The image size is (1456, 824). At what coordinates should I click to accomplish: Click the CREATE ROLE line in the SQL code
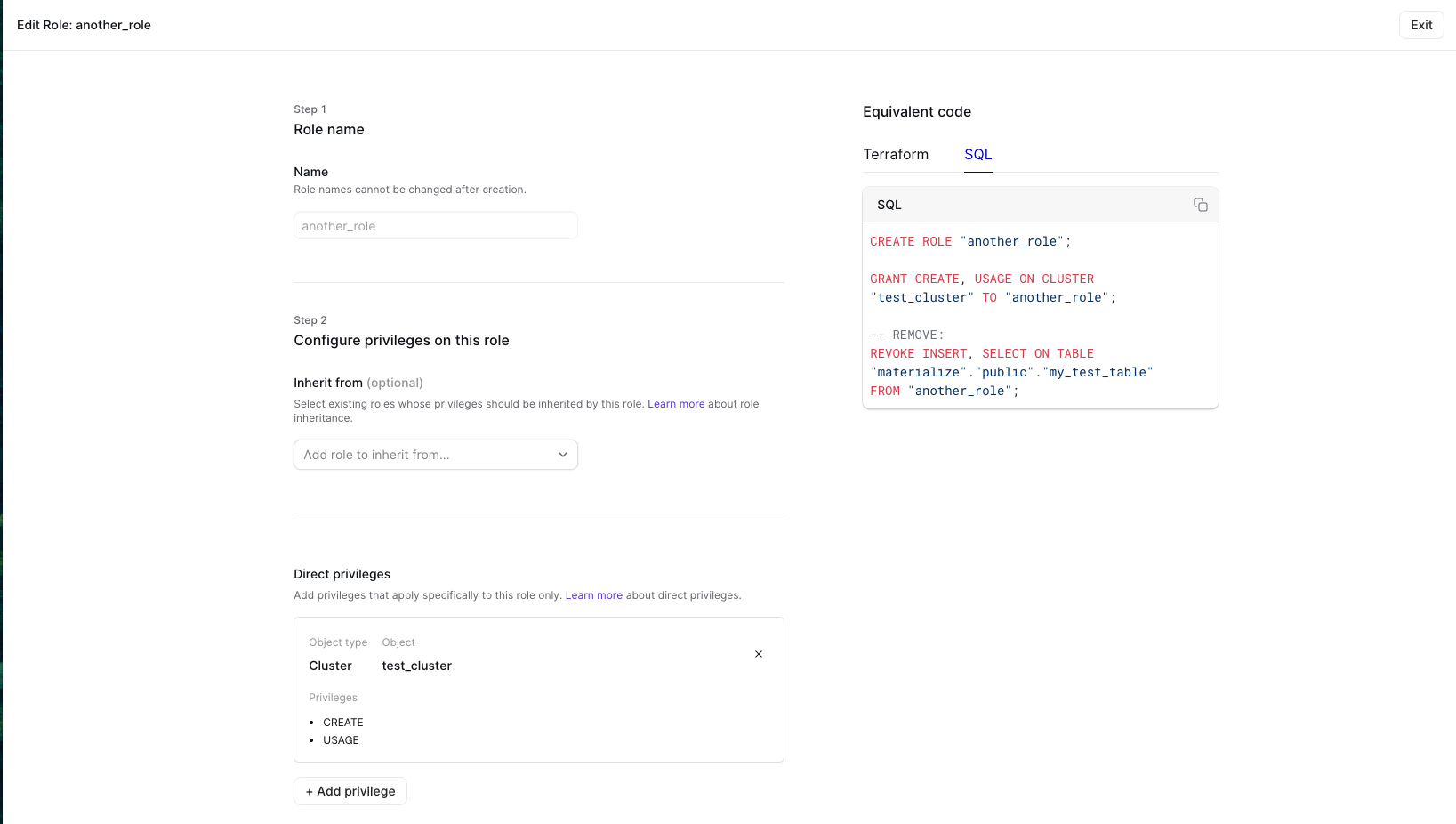point(969,242)
